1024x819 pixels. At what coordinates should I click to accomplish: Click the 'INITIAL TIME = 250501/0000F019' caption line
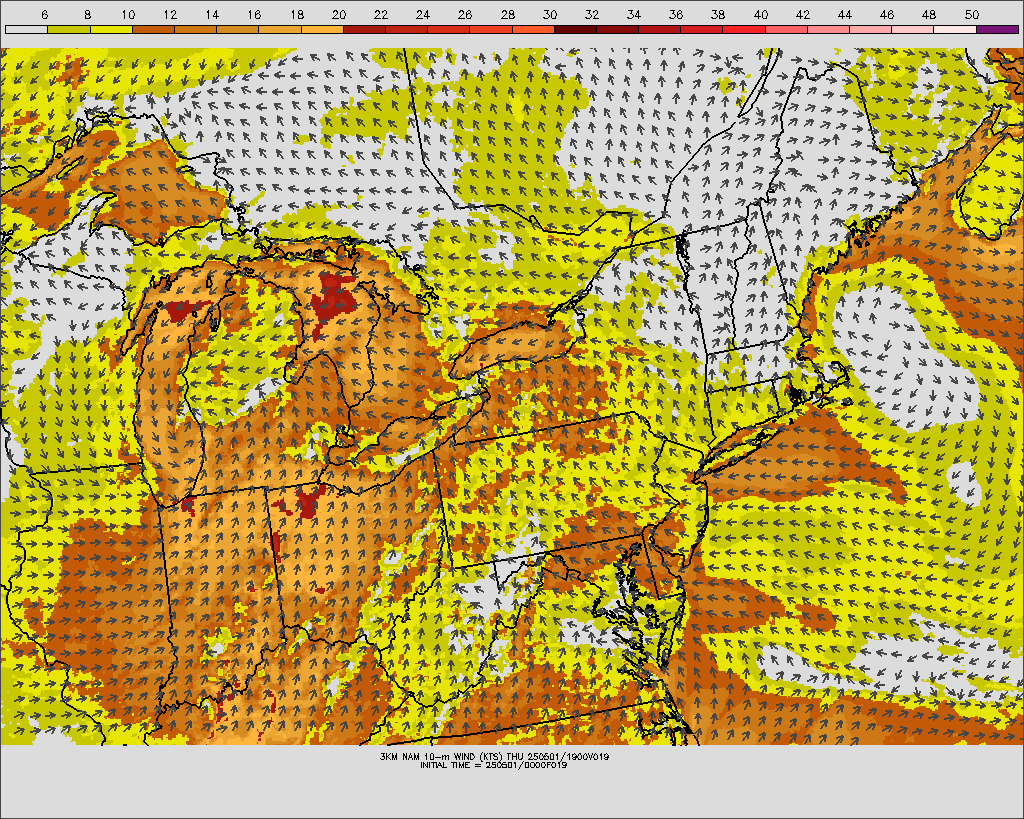(494, 765)
